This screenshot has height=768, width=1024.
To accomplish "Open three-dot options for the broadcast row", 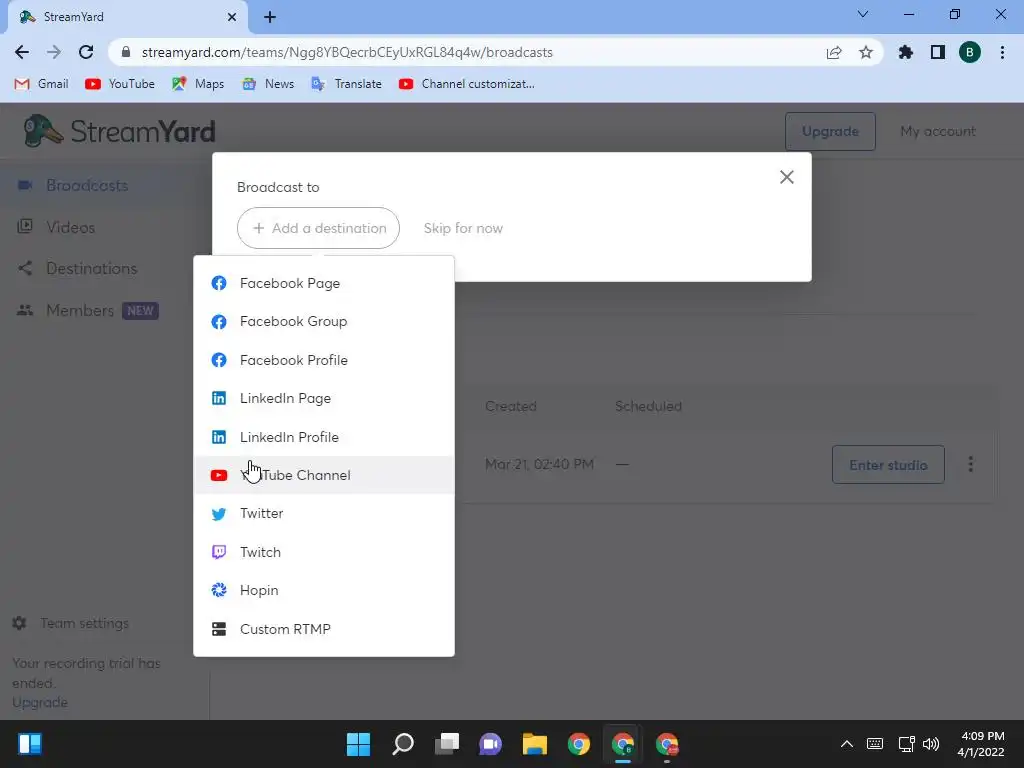I will tap(970, 464).
